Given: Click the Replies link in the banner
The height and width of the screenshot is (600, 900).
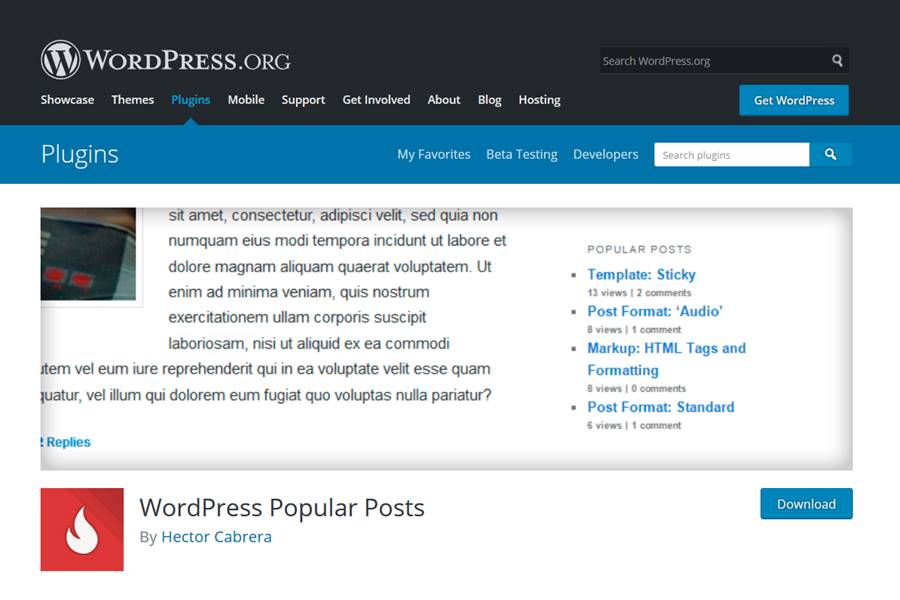Looking at the screenshot, I should coord(65,442).
